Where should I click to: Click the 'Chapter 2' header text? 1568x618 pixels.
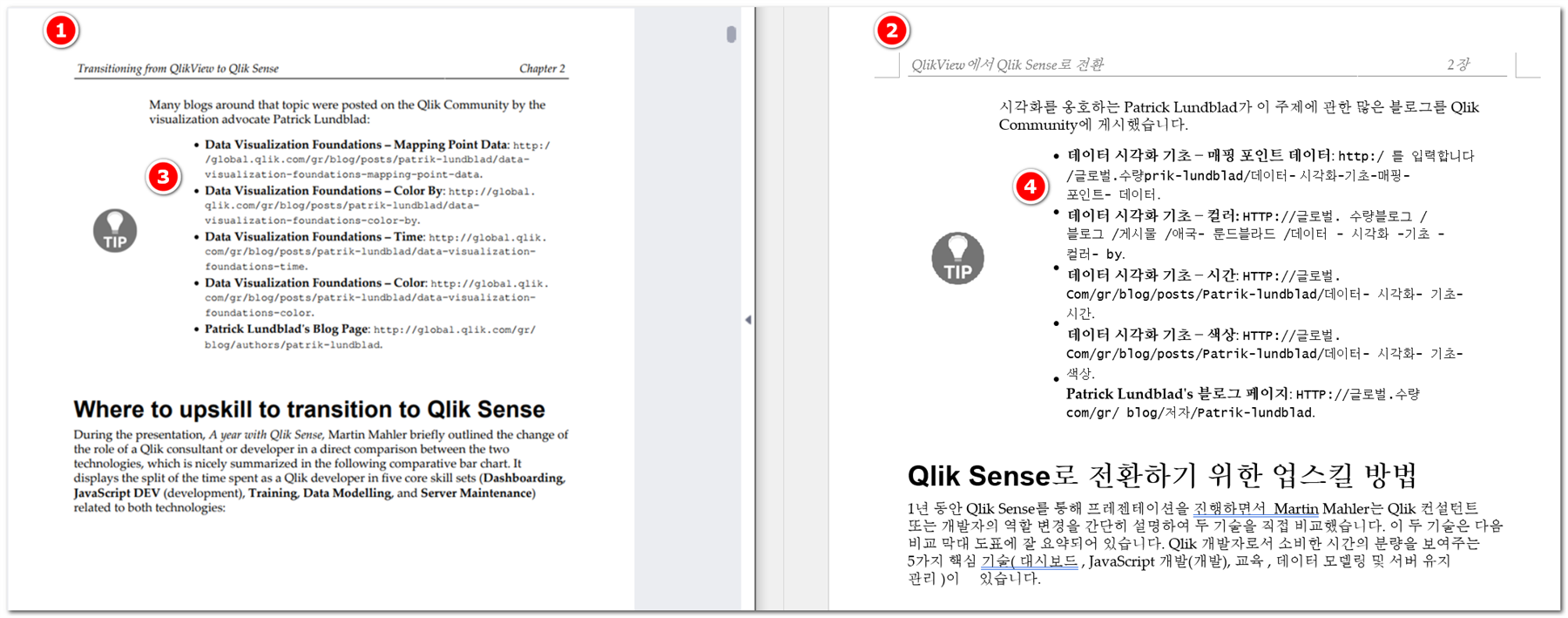tap(542, 68)
